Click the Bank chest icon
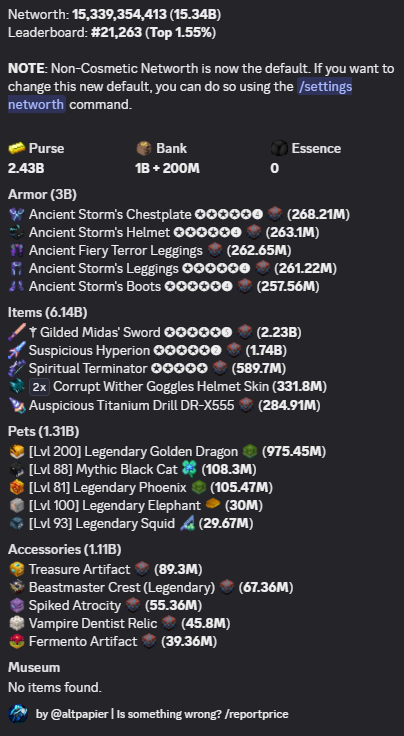Image resolution: width=404 pixels, height=736 pixels. tap(144, 148)
